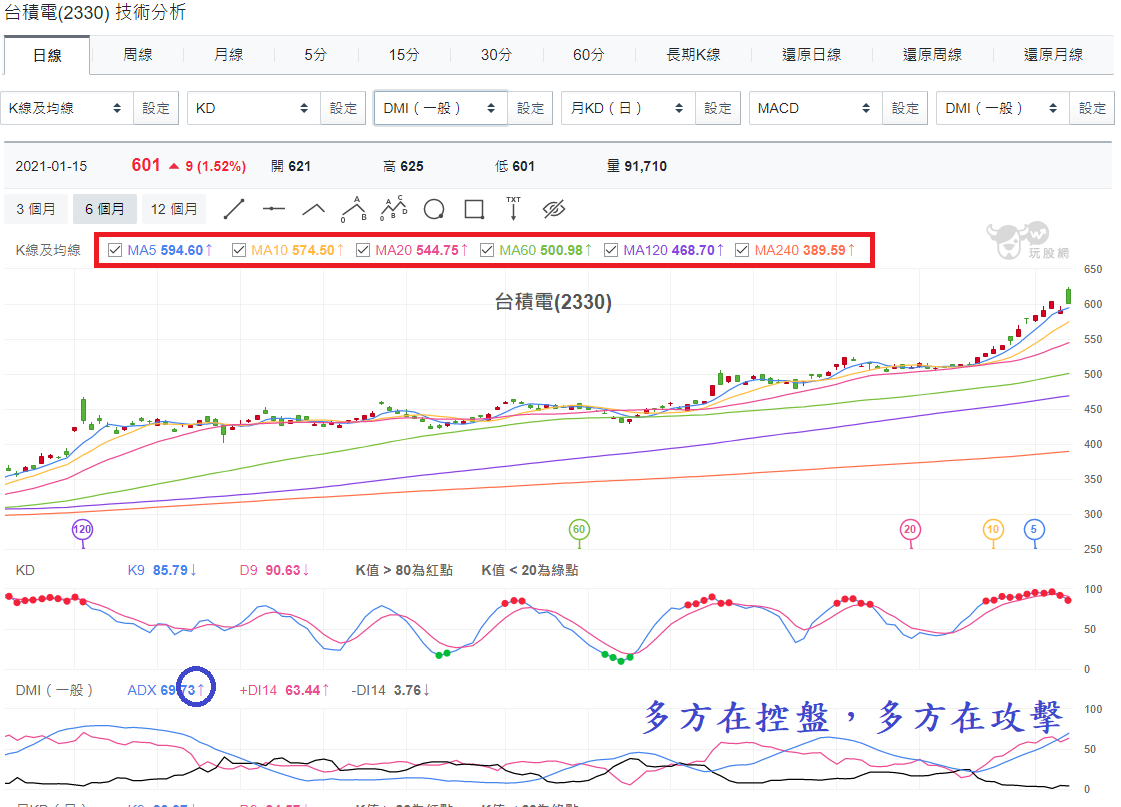Screen dimensions: 1121x807
Task: Select the angle line drawing tool
Action: (x=313, y=209)
